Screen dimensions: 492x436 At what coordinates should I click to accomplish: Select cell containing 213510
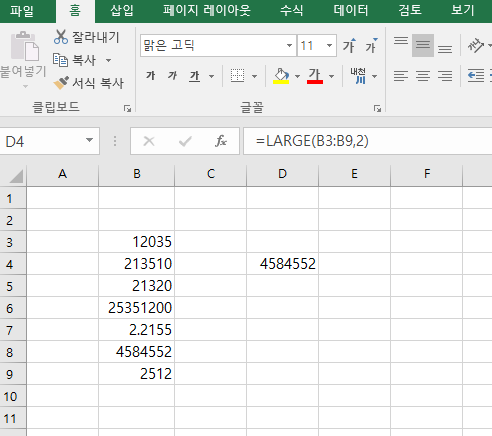click(x=137, y=264)
